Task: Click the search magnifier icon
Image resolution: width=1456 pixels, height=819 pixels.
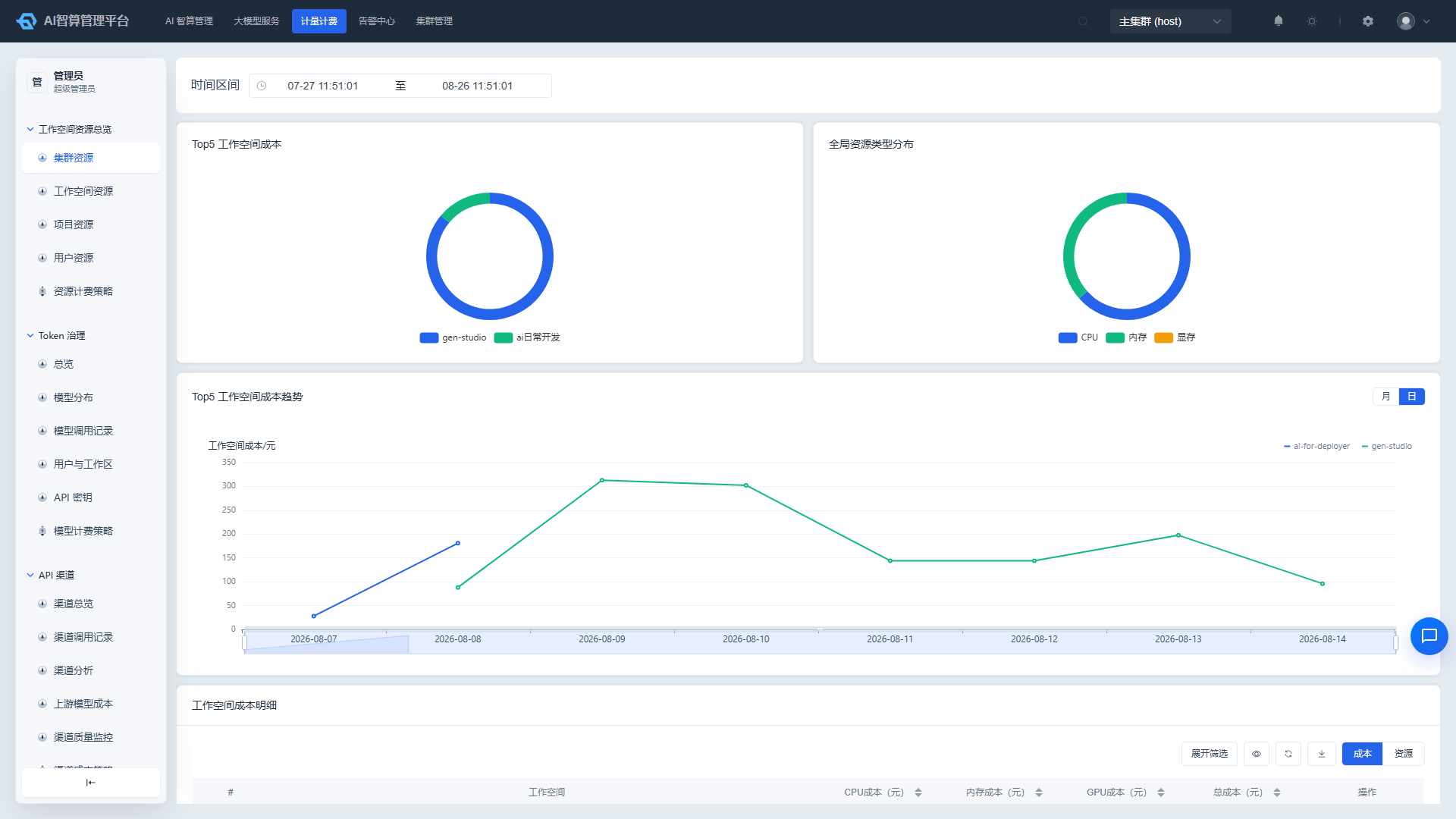Action: coord(1083,21)
